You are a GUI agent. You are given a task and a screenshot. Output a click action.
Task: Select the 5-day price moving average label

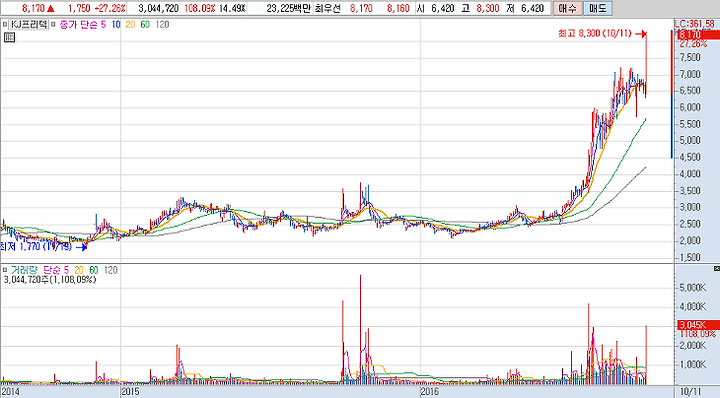103,24
